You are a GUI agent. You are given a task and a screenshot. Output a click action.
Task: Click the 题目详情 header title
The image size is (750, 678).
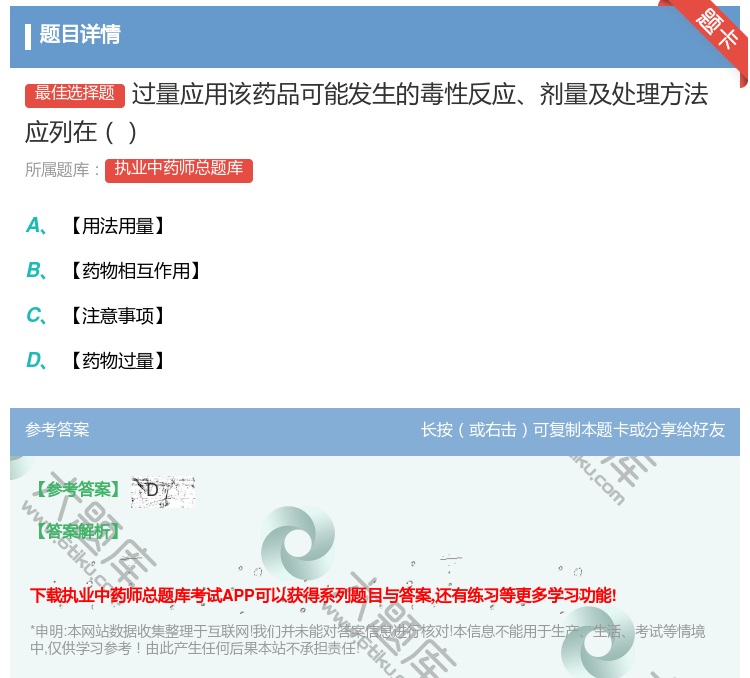(80, 35)
